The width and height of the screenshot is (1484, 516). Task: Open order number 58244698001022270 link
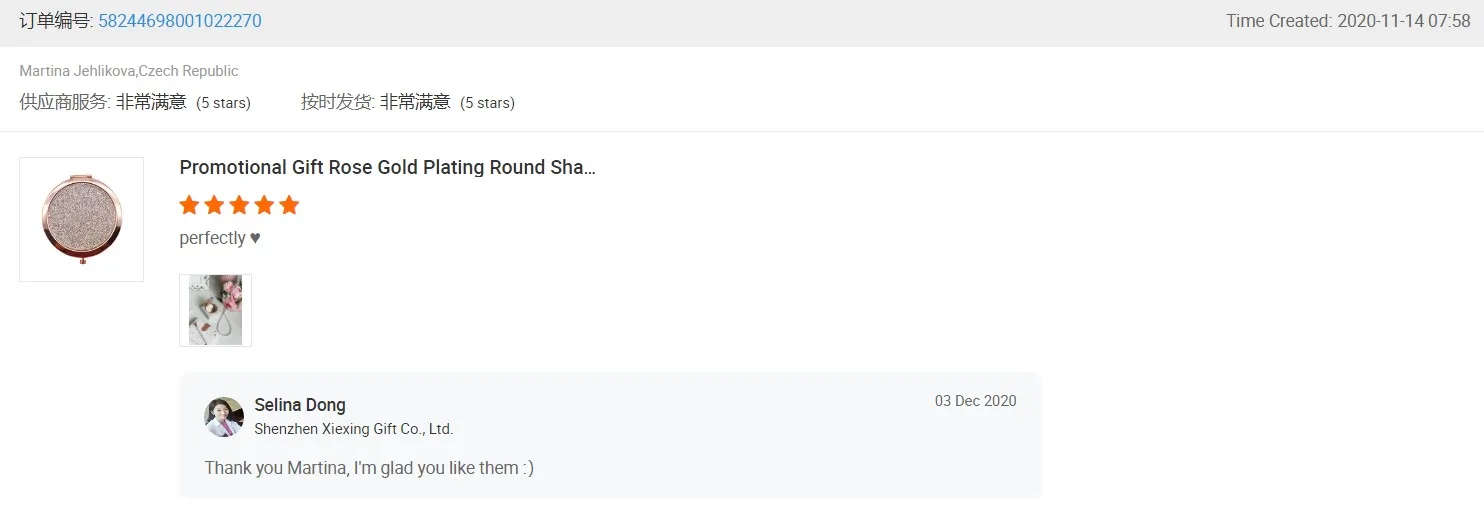coord(180,21)
